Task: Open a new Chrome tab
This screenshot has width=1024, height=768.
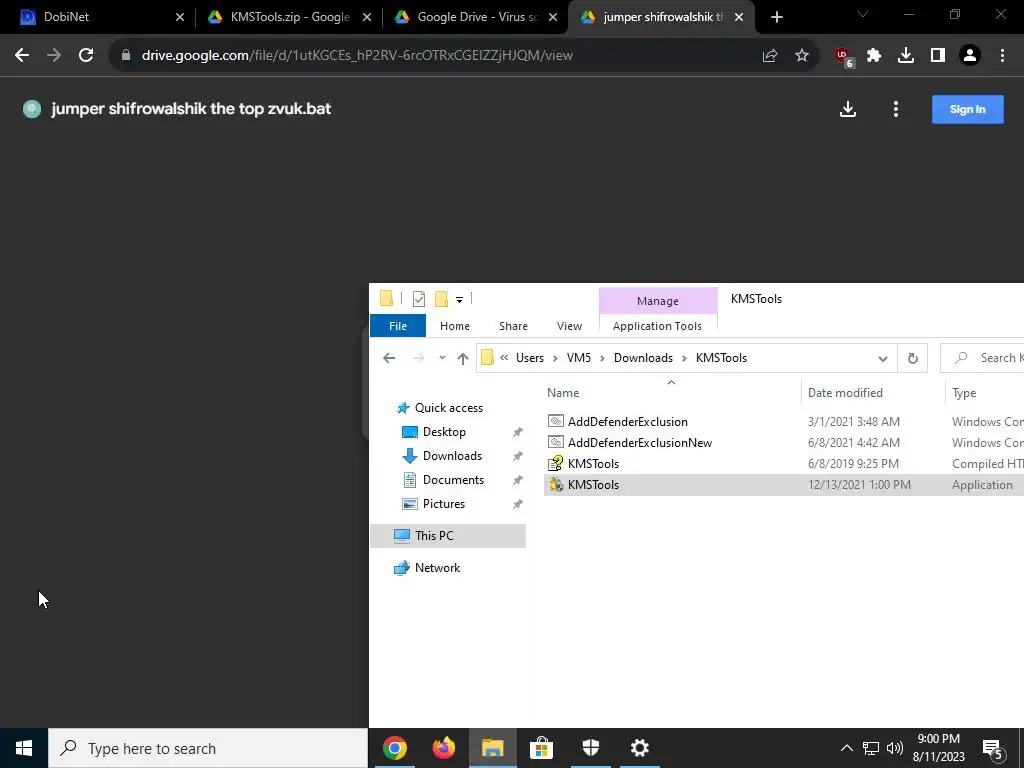Action: coord(776,17)
